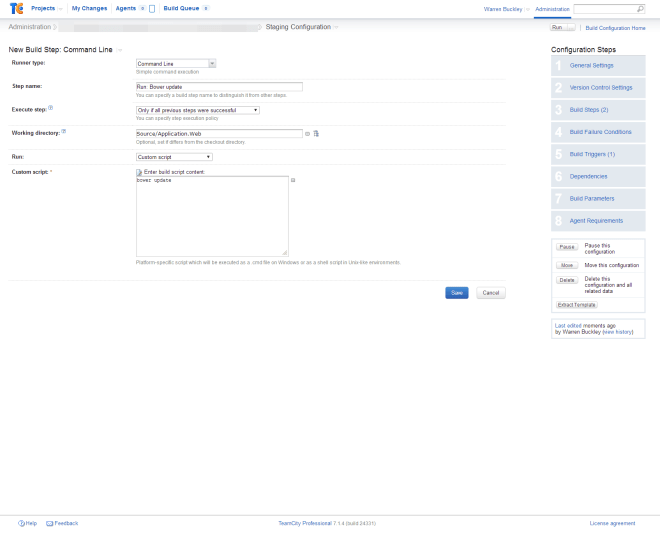
Task: Click the parameter reference icon by Working directory
Action: coord(308,133)
